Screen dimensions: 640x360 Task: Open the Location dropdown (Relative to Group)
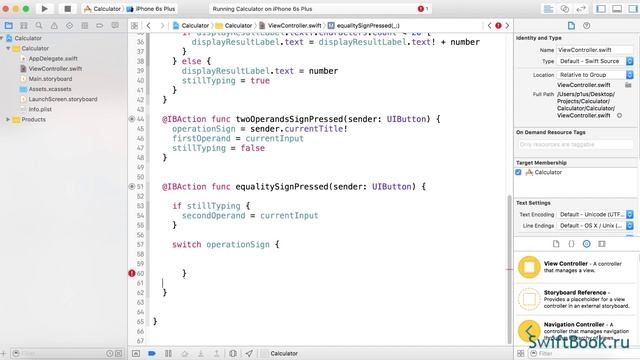pos(595,75)
